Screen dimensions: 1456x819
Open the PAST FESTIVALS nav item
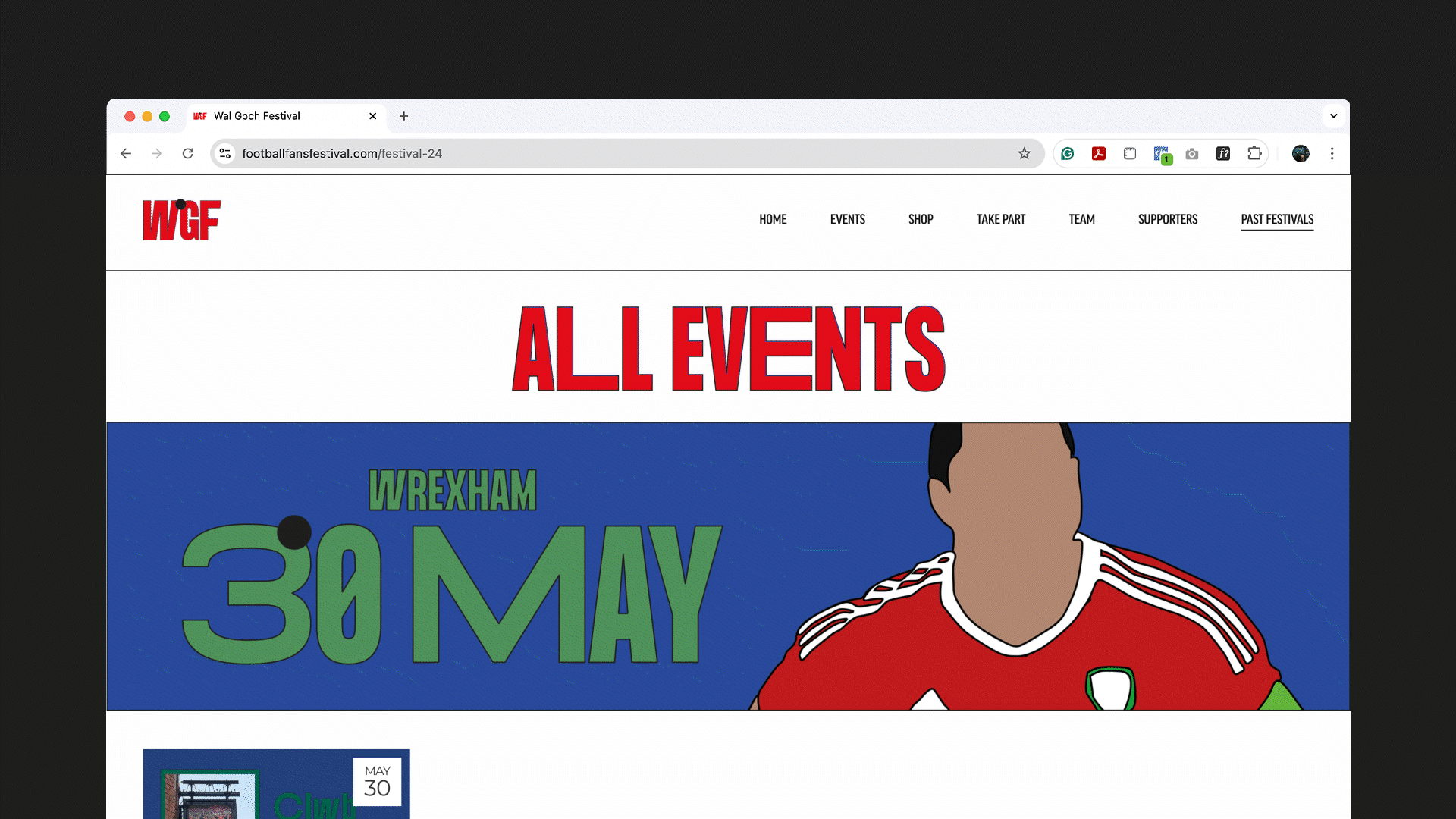(1277, 219)
